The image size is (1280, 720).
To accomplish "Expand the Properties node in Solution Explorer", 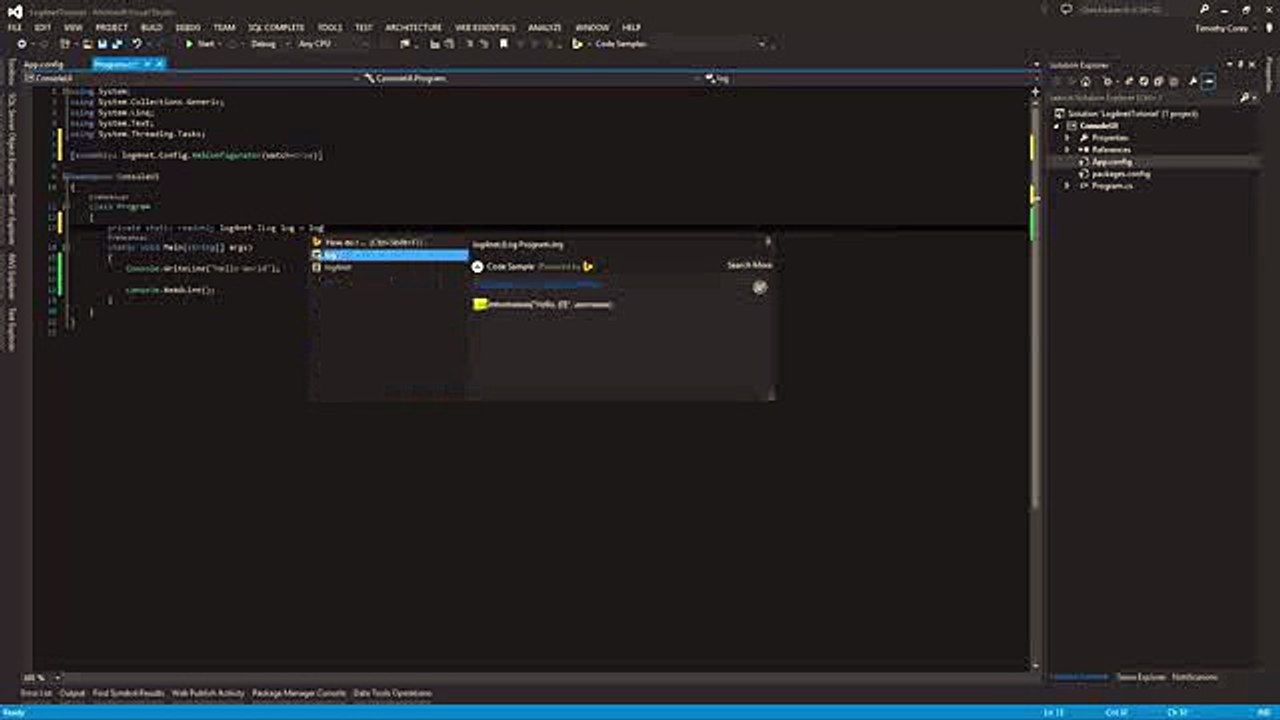I will coord(1067,138).
